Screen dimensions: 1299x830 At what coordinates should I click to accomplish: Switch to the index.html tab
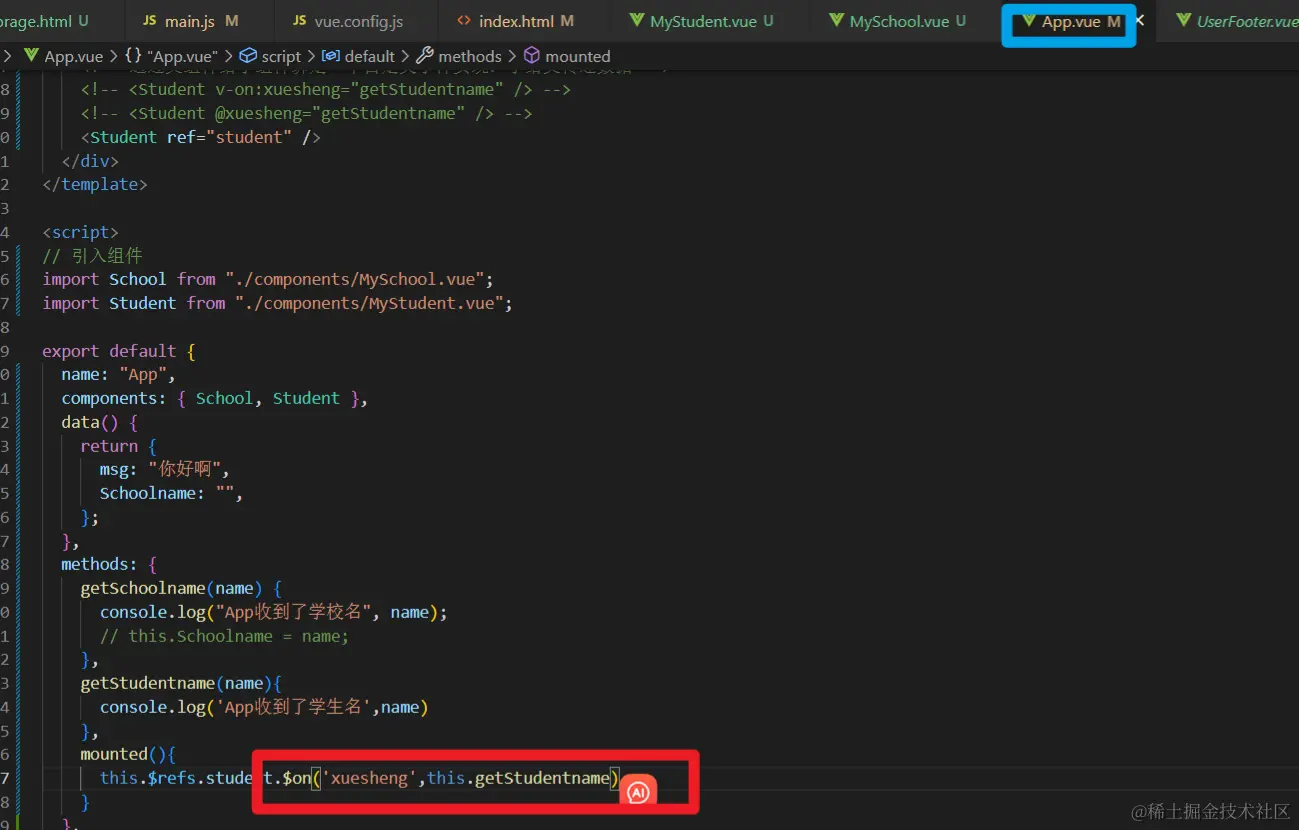pyautogui.click(x=515, y=21)
